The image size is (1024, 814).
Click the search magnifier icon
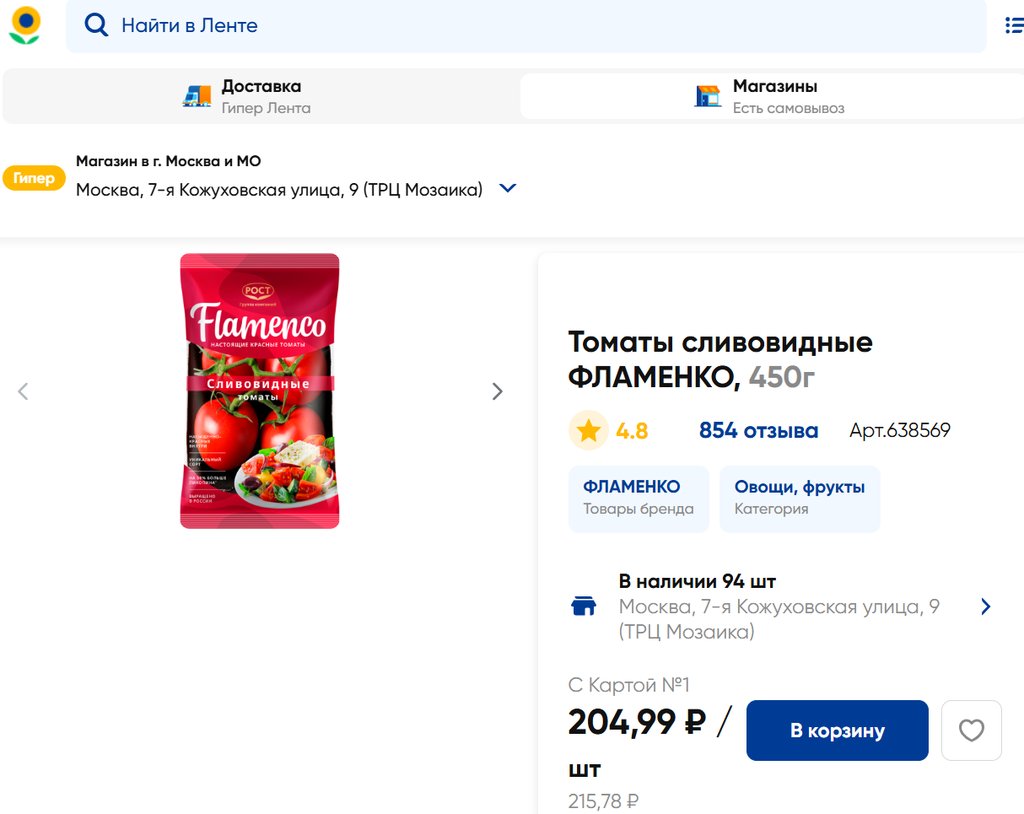96,26
